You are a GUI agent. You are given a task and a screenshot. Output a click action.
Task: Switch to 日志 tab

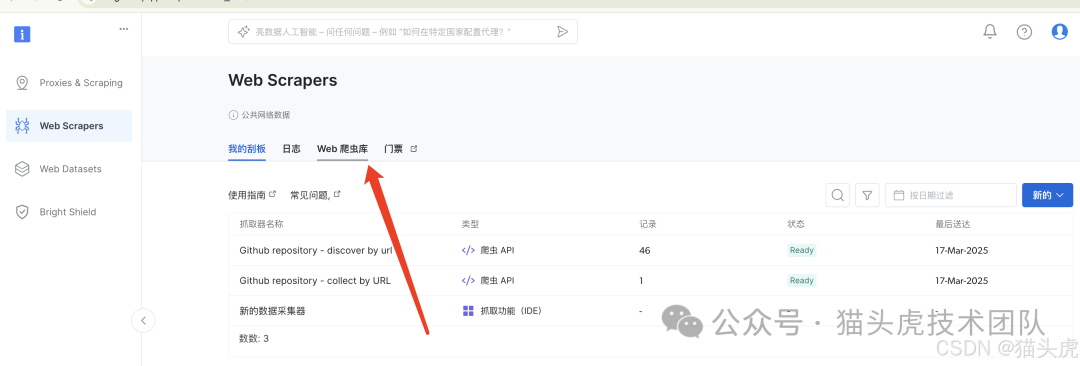pos(291,149)
